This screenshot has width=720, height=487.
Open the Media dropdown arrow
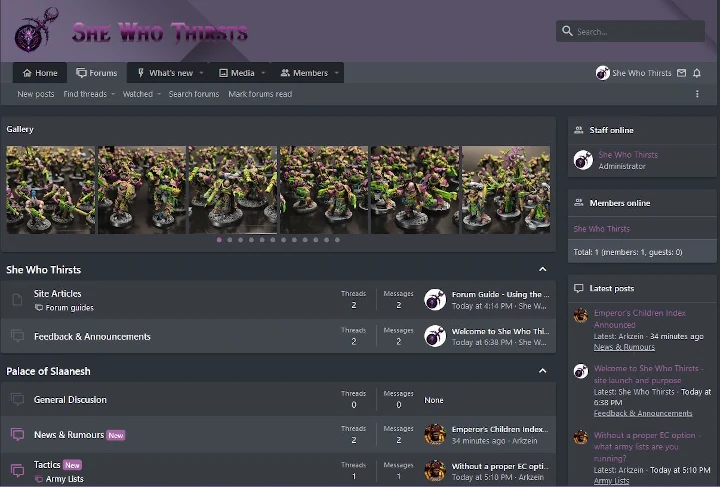pyautogui.click(x=263, y=73)
